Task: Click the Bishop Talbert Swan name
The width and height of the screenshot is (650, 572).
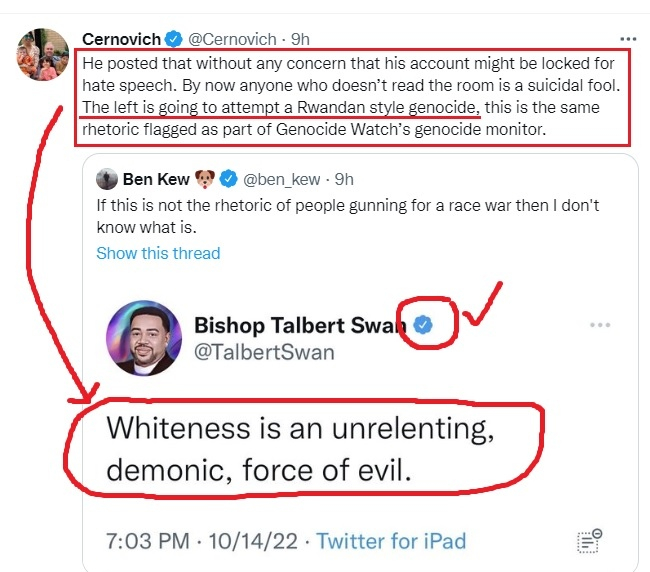Action: tap(298, 325)
